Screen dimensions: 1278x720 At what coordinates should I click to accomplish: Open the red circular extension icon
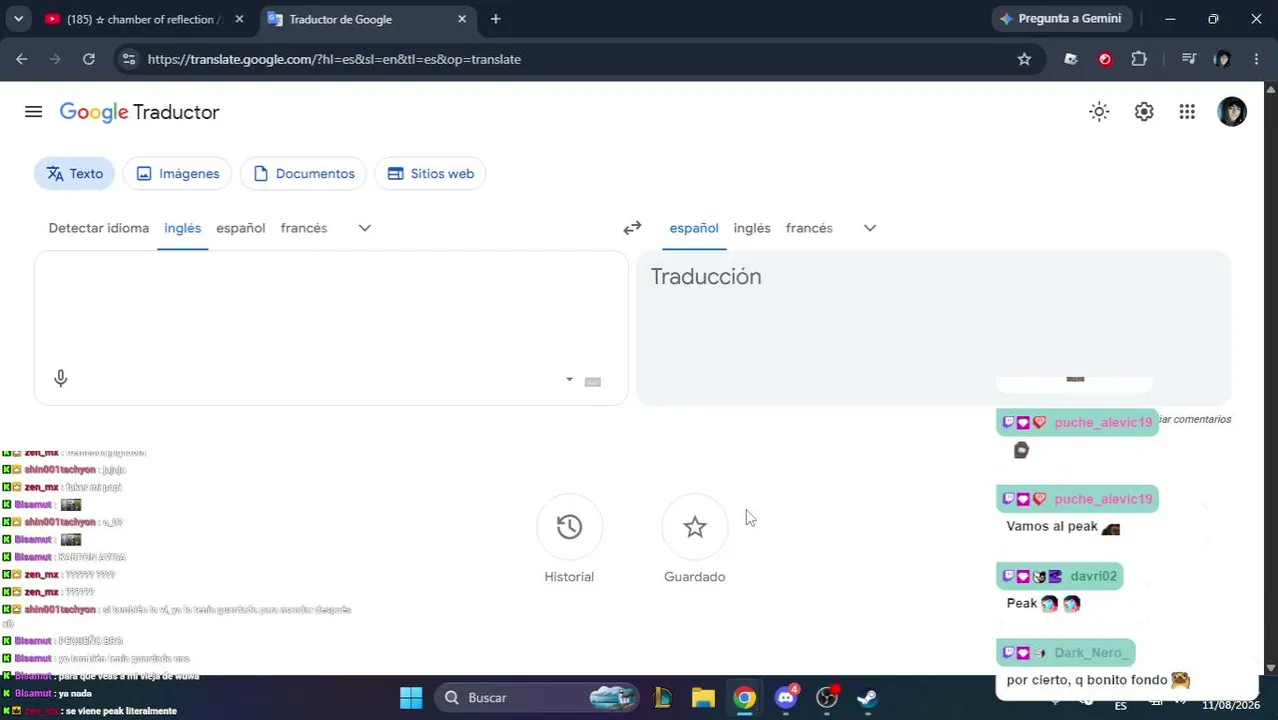[x=1105, y=59]
